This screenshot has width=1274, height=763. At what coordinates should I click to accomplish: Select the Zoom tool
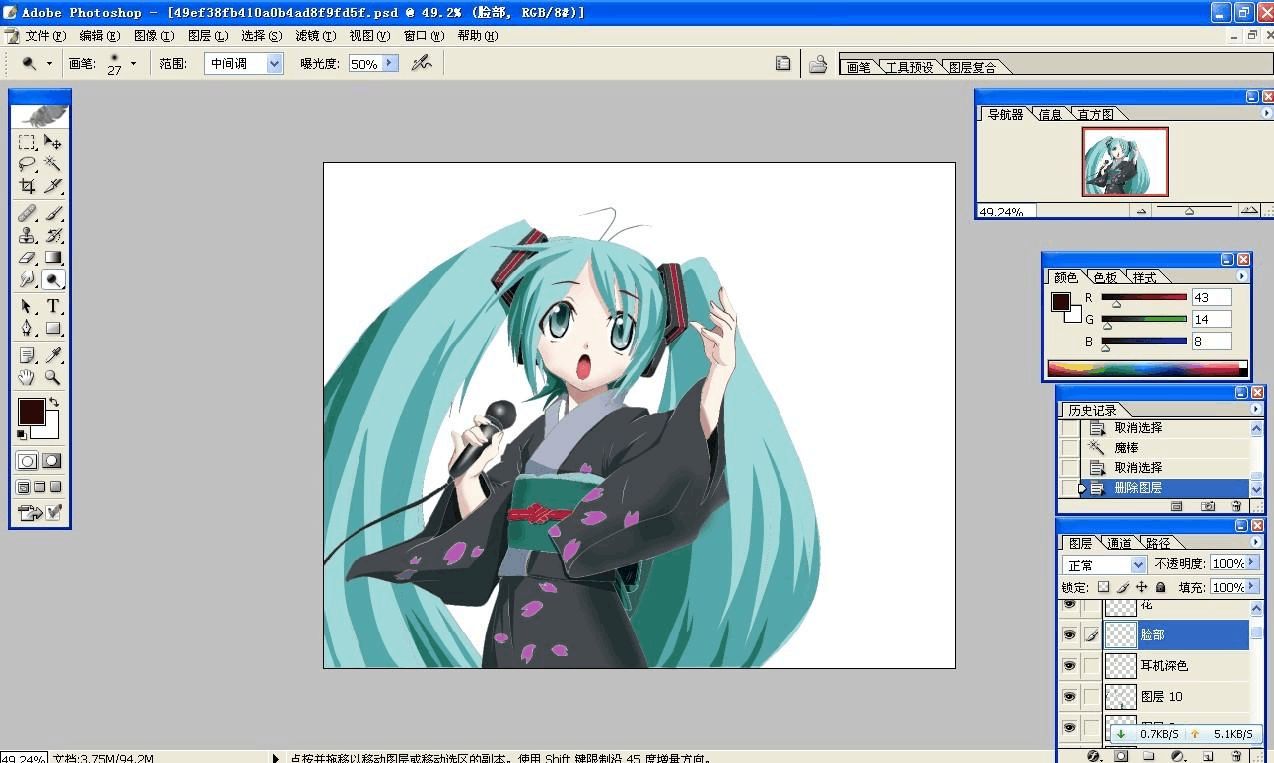(x=53, y=377)
